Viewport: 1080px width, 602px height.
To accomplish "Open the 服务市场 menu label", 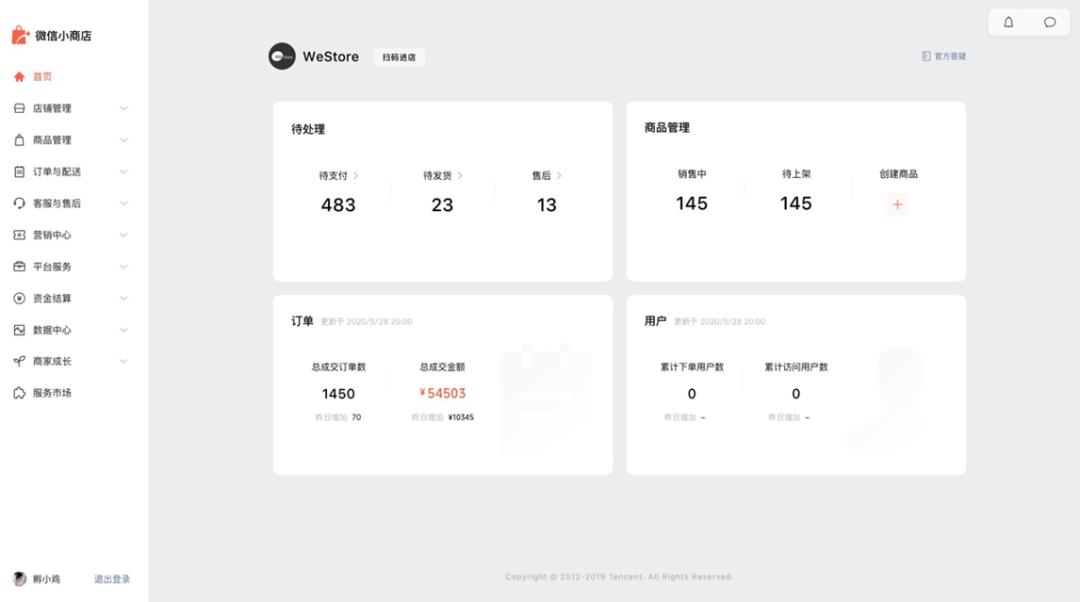I will click(x=52, y=393).
